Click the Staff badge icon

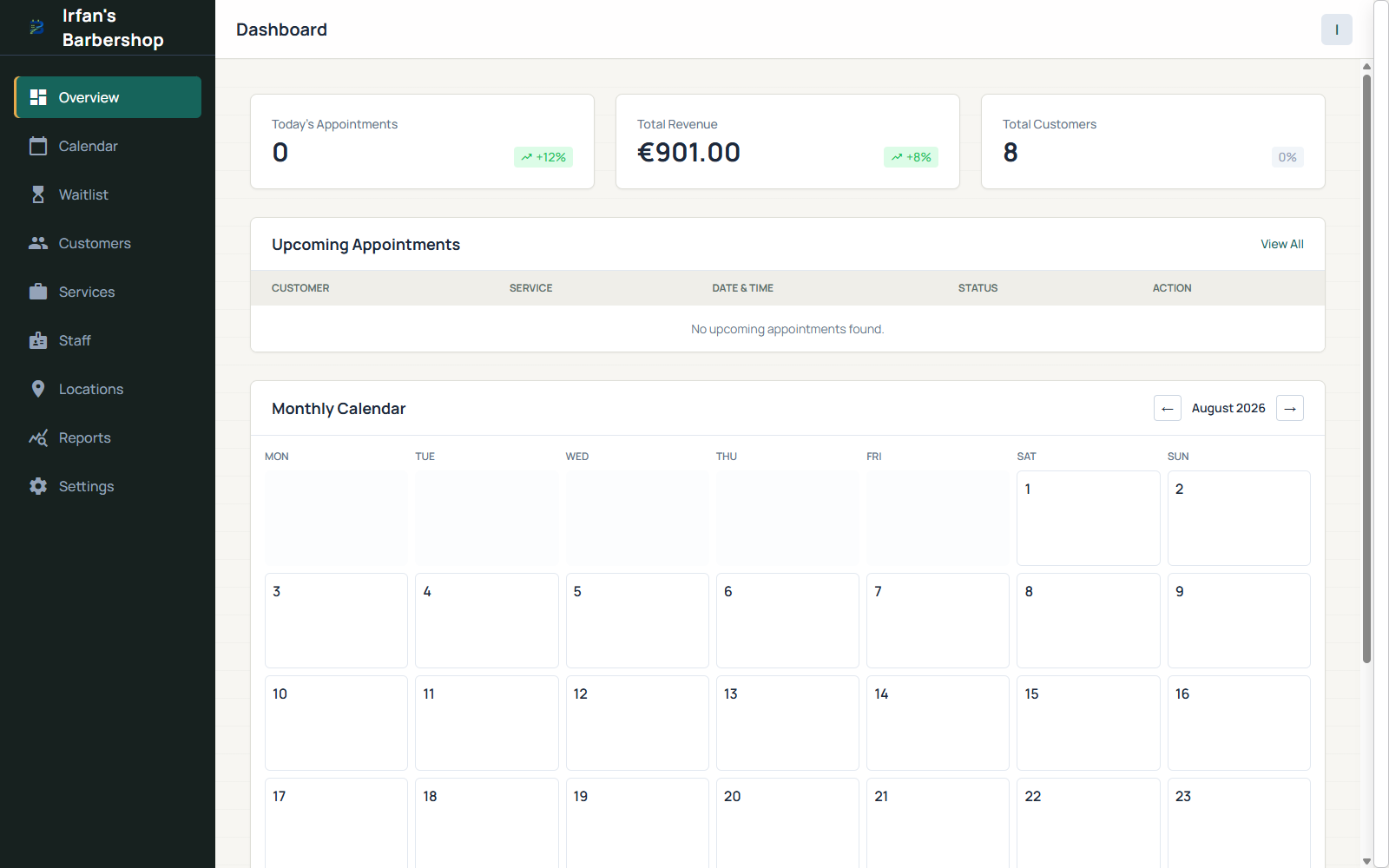[x=38, y=340]
